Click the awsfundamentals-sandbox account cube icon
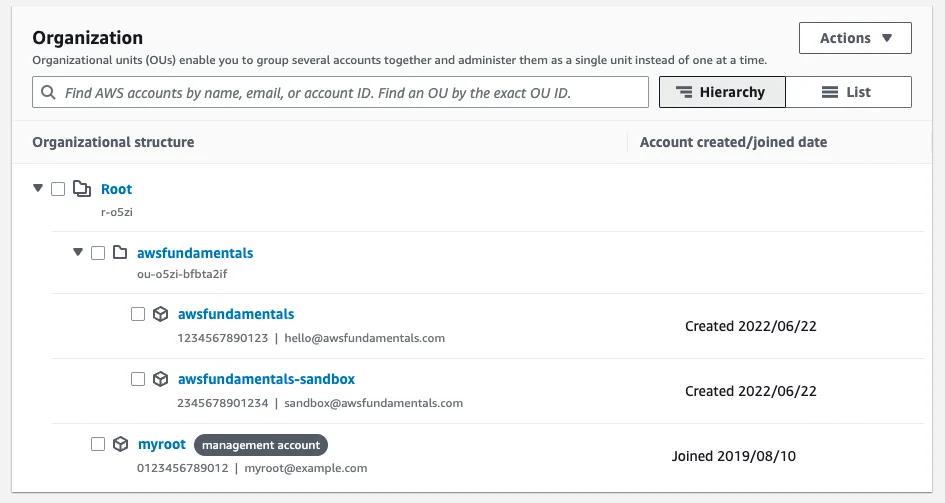The image size is (945, 503). coord(161,379)
